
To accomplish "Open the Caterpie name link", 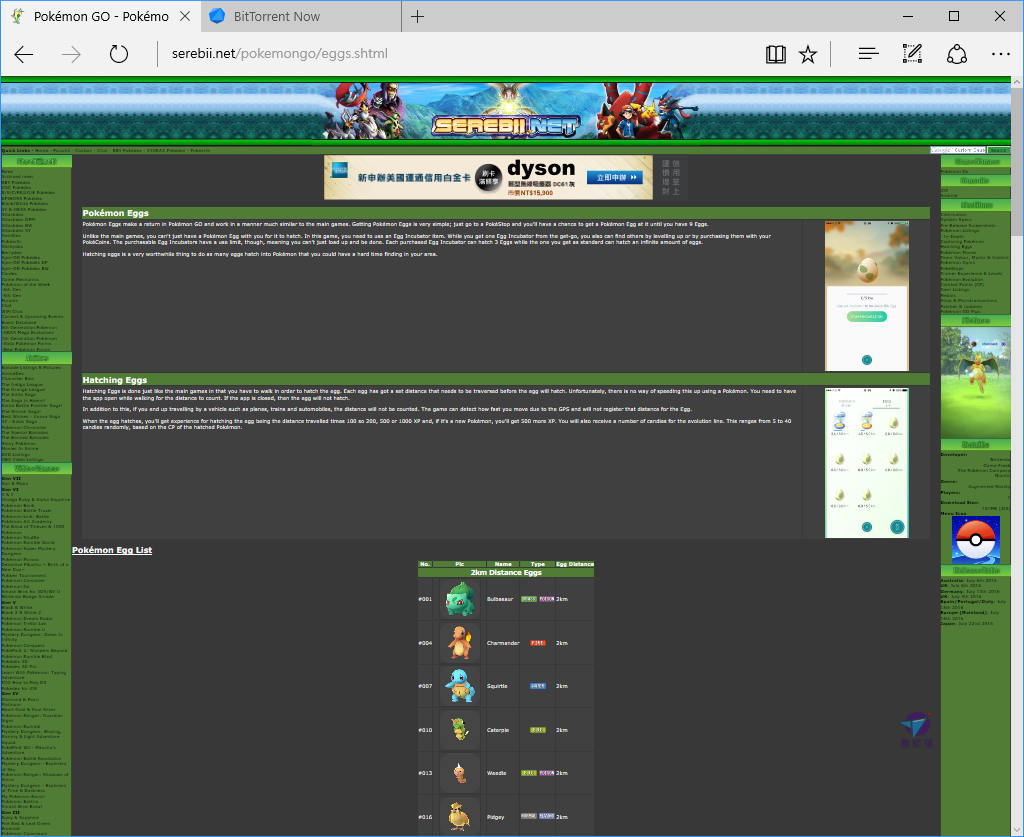I will click(498, 730).
